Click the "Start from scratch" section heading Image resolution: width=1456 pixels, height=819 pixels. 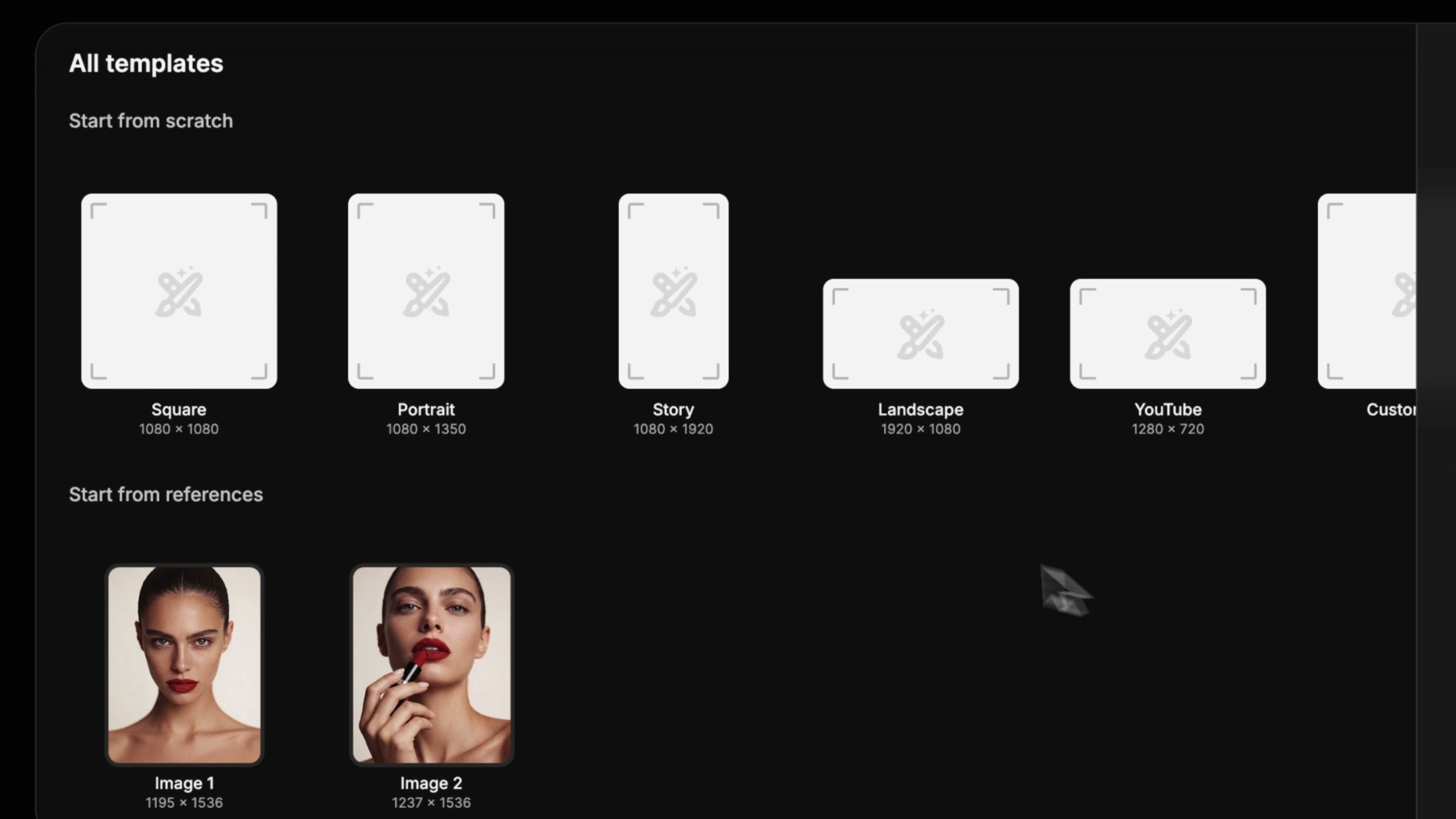click(x=151, y=121)
